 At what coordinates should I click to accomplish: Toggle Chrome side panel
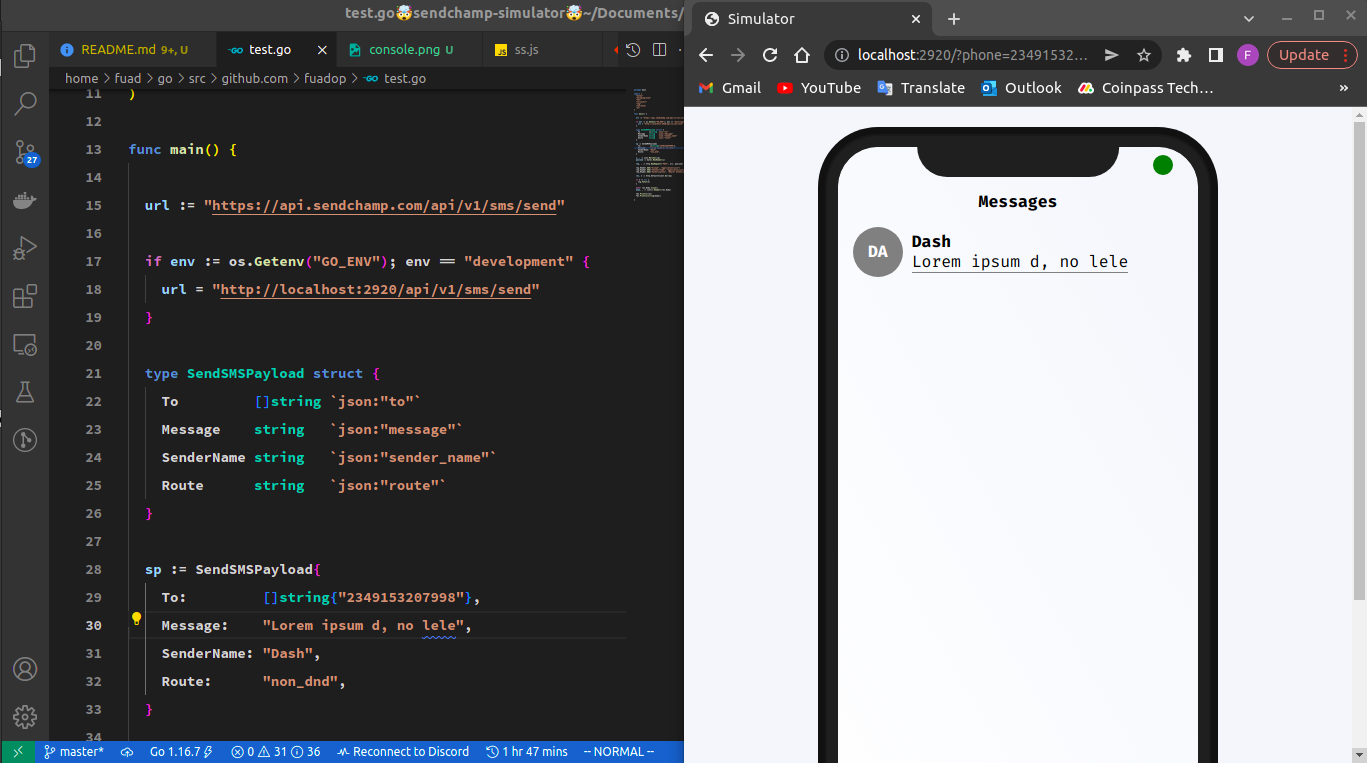coord(1216,55)
